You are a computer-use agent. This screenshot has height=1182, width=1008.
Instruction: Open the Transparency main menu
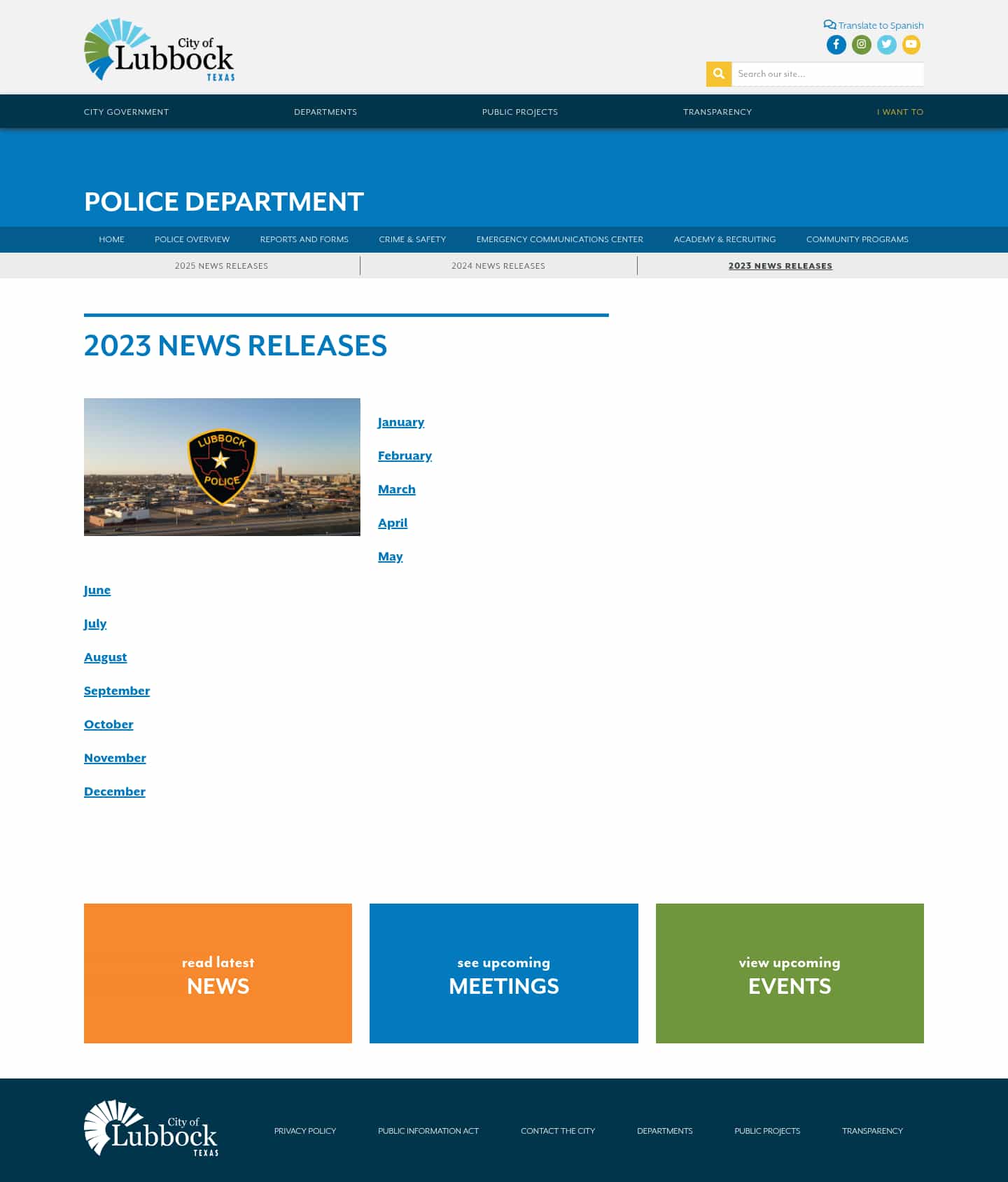click(717, 112)
